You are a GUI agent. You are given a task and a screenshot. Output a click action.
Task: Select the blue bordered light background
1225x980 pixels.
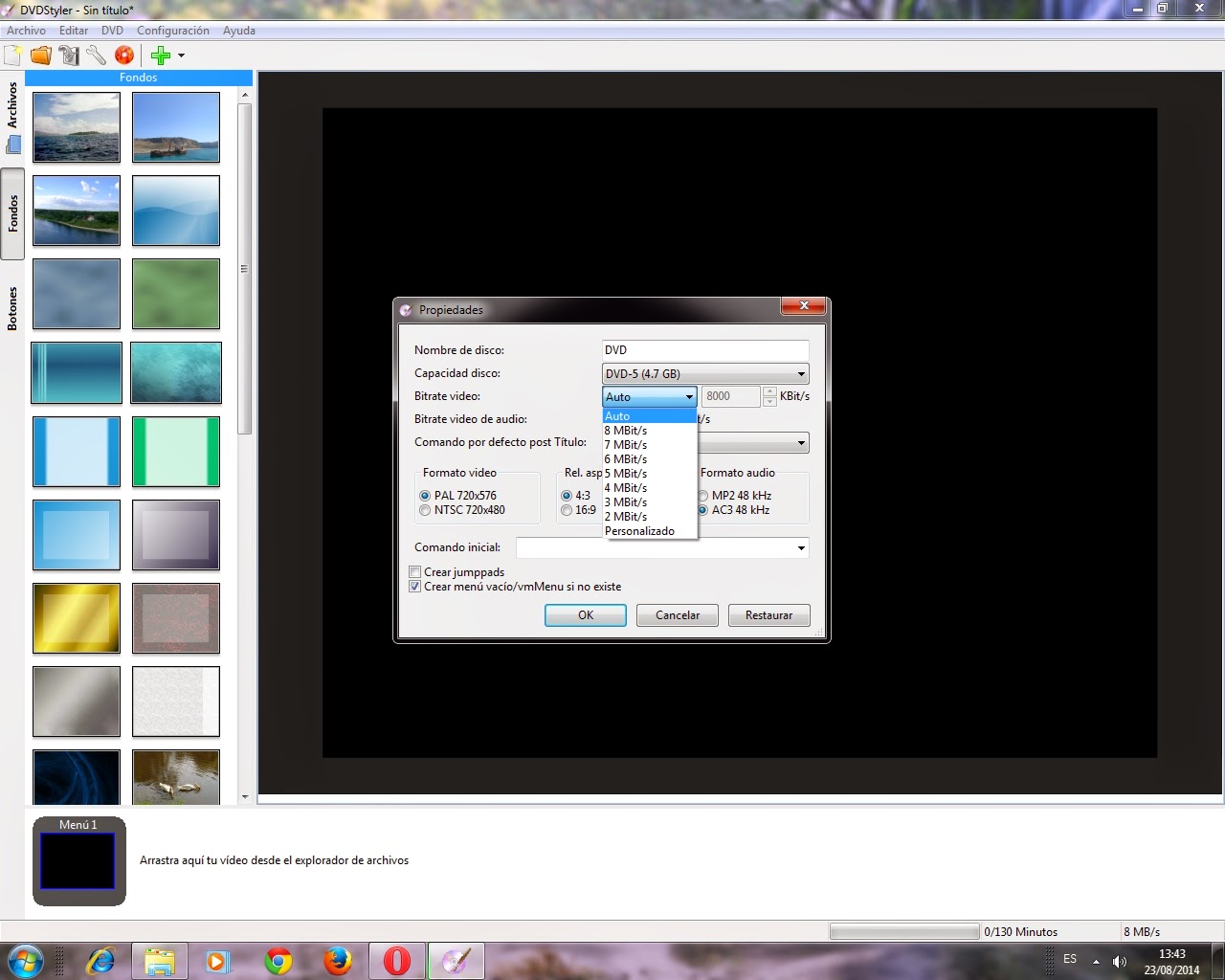point(77,452)
